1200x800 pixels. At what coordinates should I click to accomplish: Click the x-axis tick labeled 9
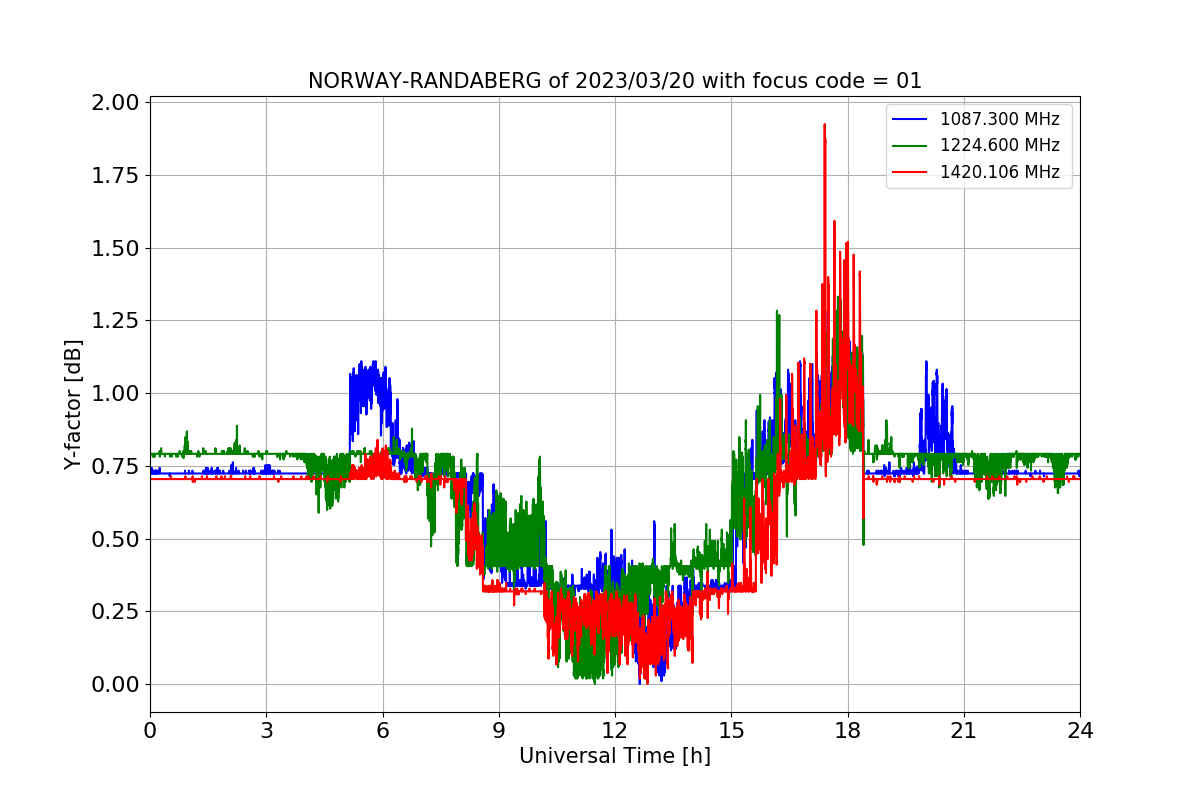coord(499,731)
